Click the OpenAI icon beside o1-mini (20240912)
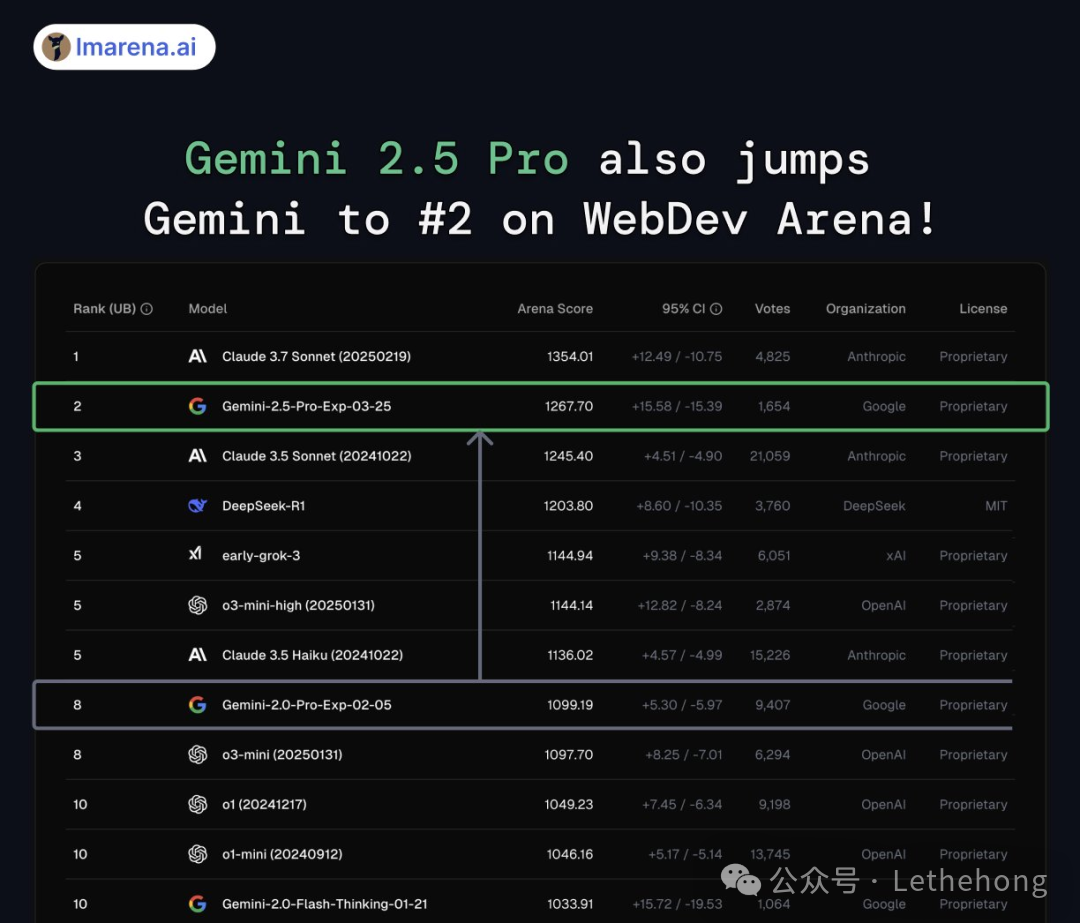This screenshot has height=923, width=1080. coord(198,854)
